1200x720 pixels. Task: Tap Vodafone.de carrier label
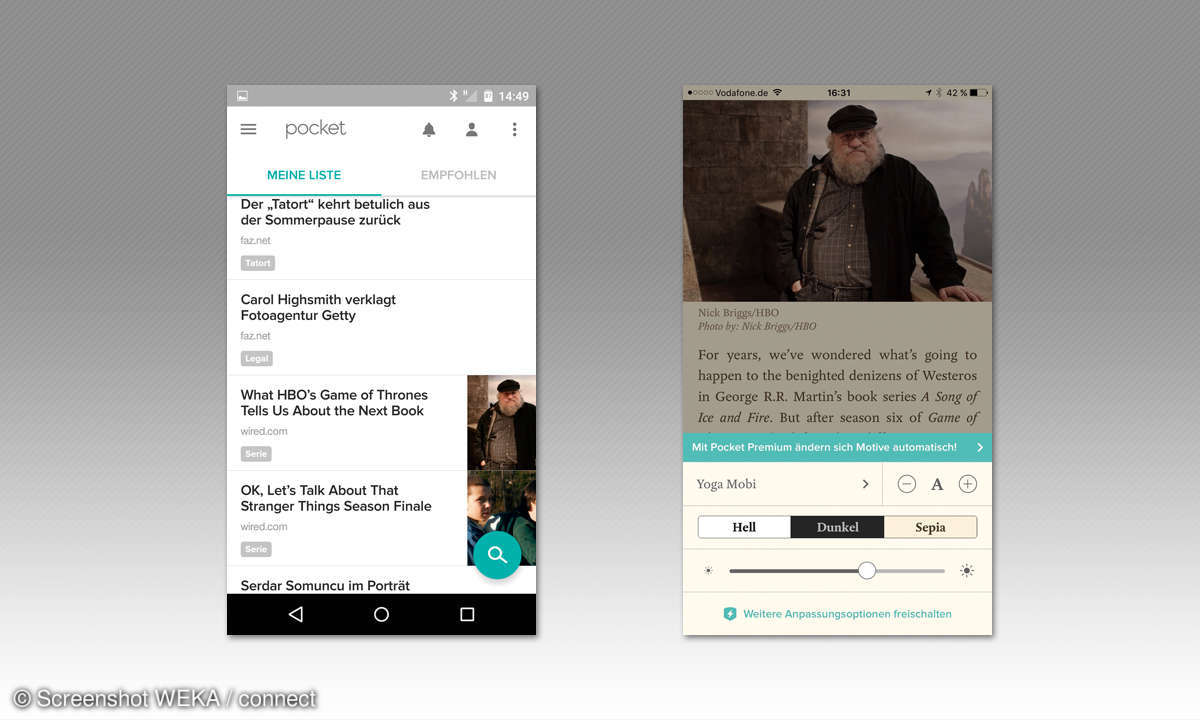[x=742, y=92]
